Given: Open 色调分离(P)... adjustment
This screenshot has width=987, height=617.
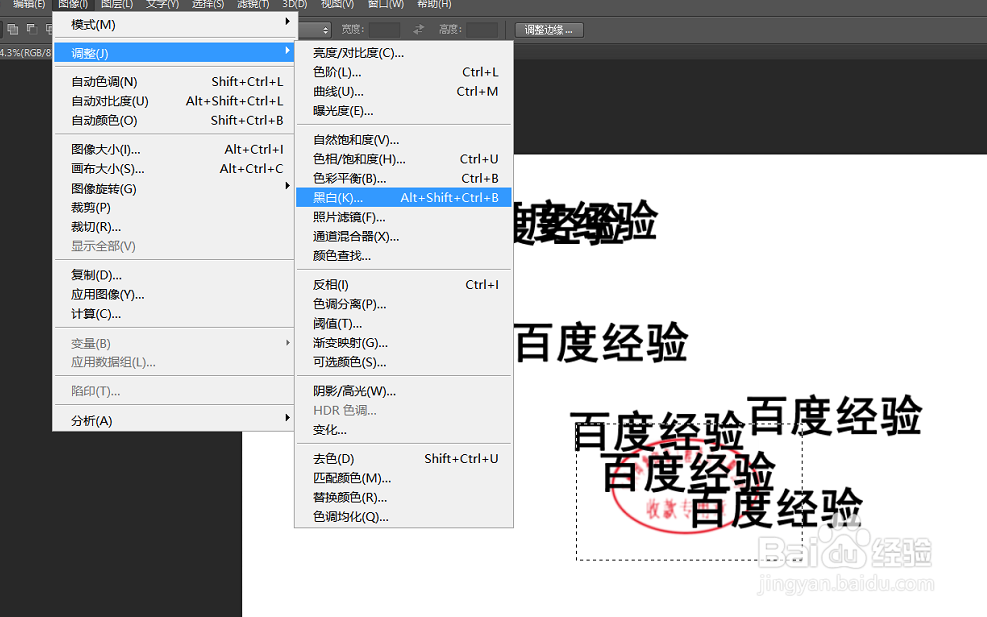Looking at the screenshot, I should [403, 304].
